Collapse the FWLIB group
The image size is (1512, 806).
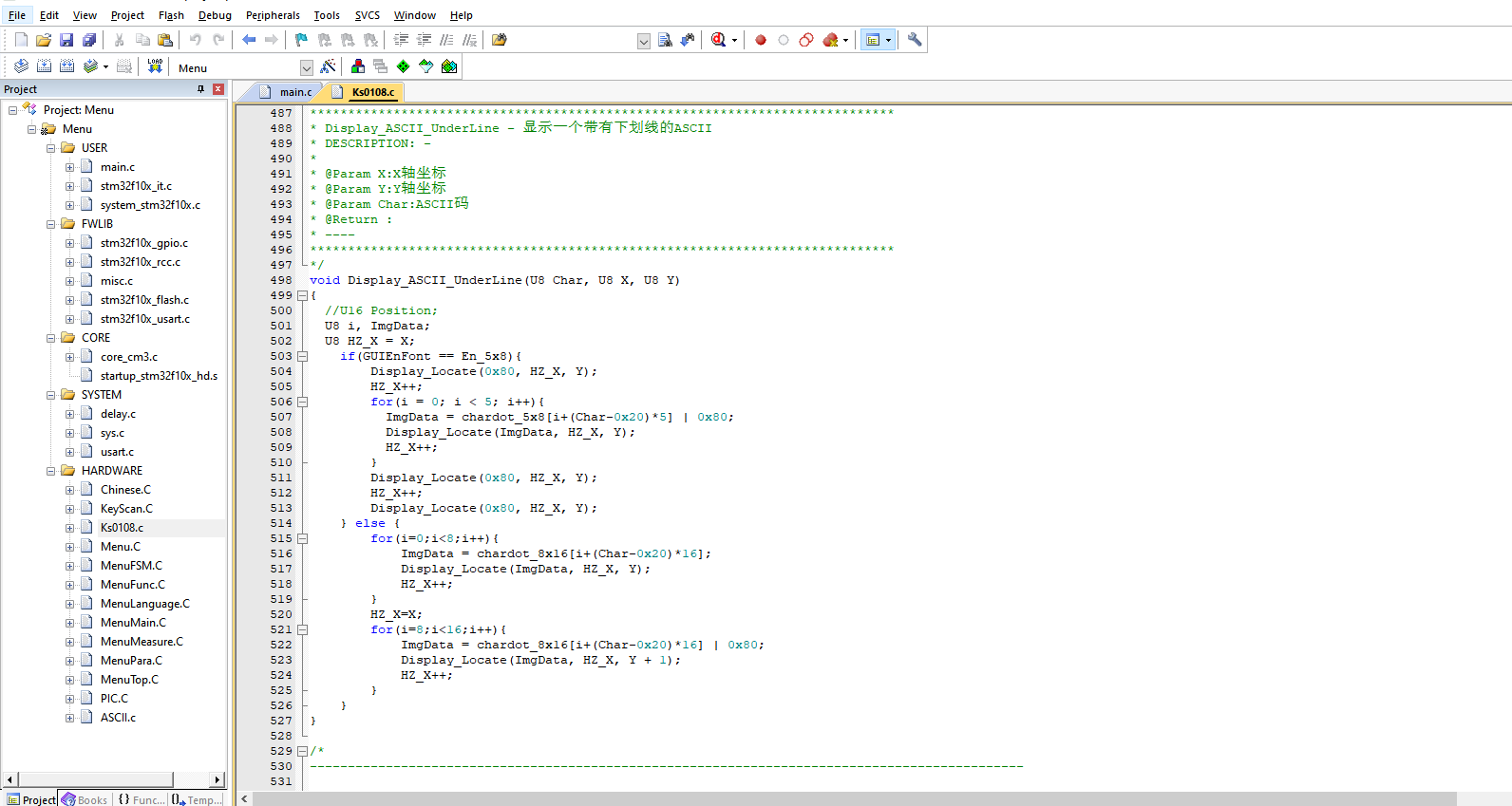51,224
